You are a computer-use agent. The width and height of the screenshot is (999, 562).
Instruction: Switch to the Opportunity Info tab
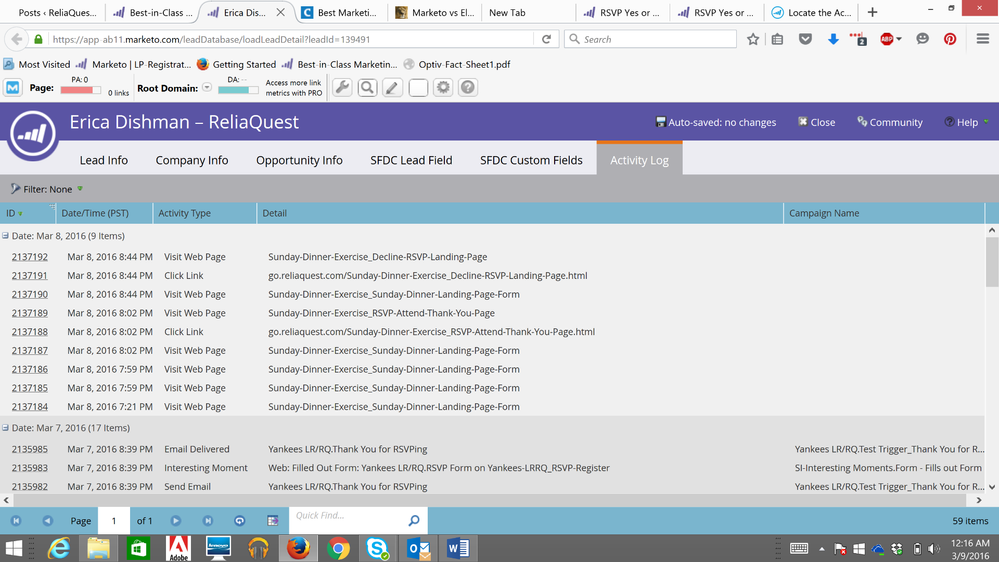click(299, 161)
